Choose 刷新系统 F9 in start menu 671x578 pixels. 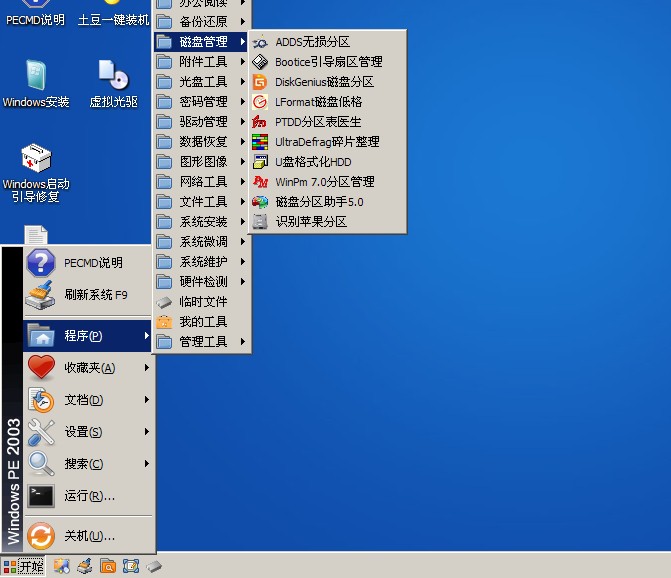[x=88, y=295]
